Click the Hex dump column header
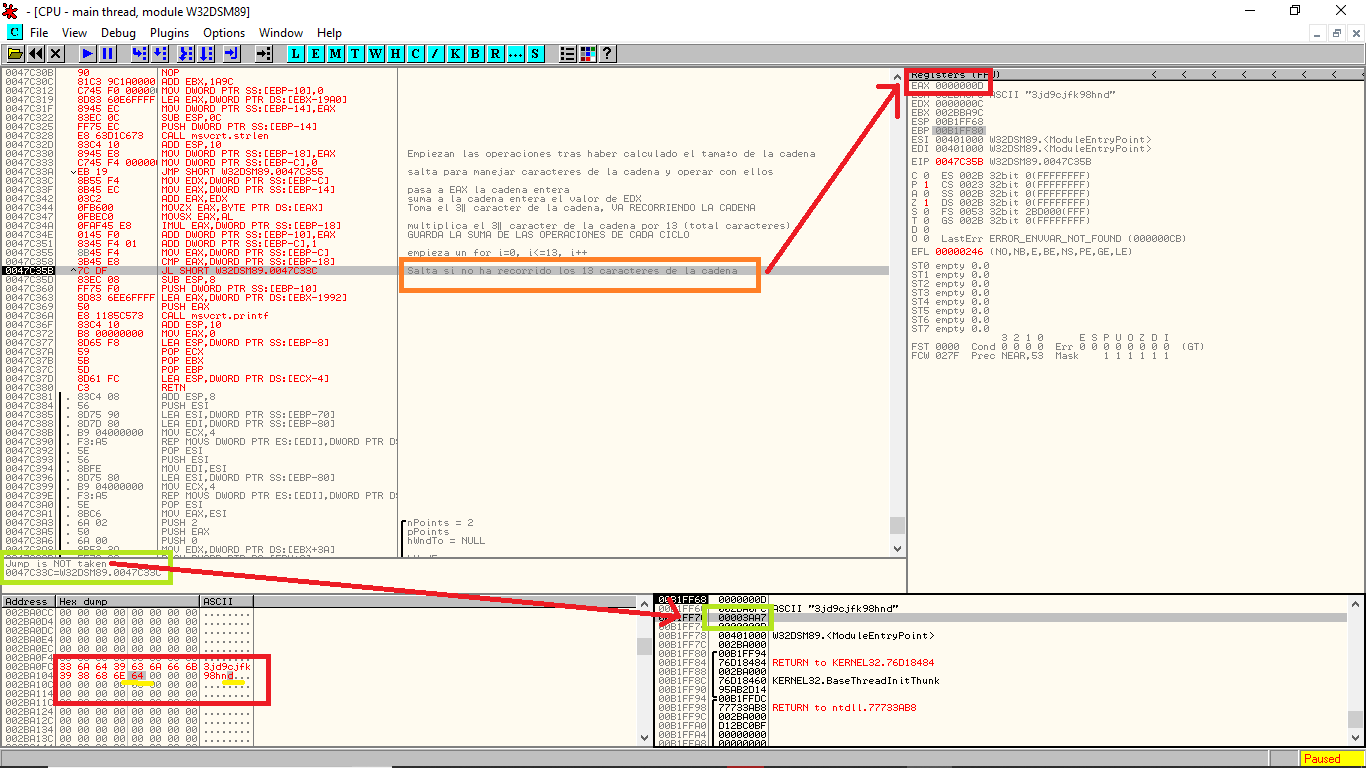Viewport: 1366px width, 768px height. 128,602
